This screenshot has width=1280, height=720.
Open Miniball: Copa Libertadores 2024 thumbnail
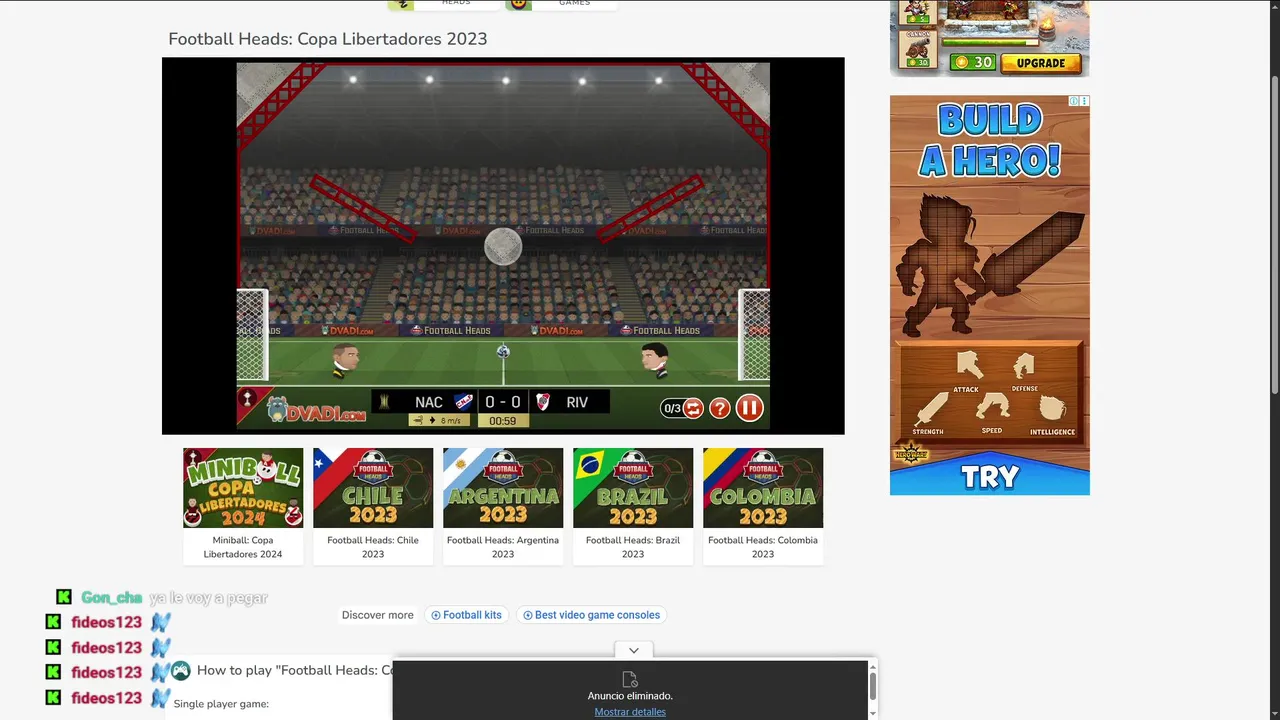coord(243,488)
